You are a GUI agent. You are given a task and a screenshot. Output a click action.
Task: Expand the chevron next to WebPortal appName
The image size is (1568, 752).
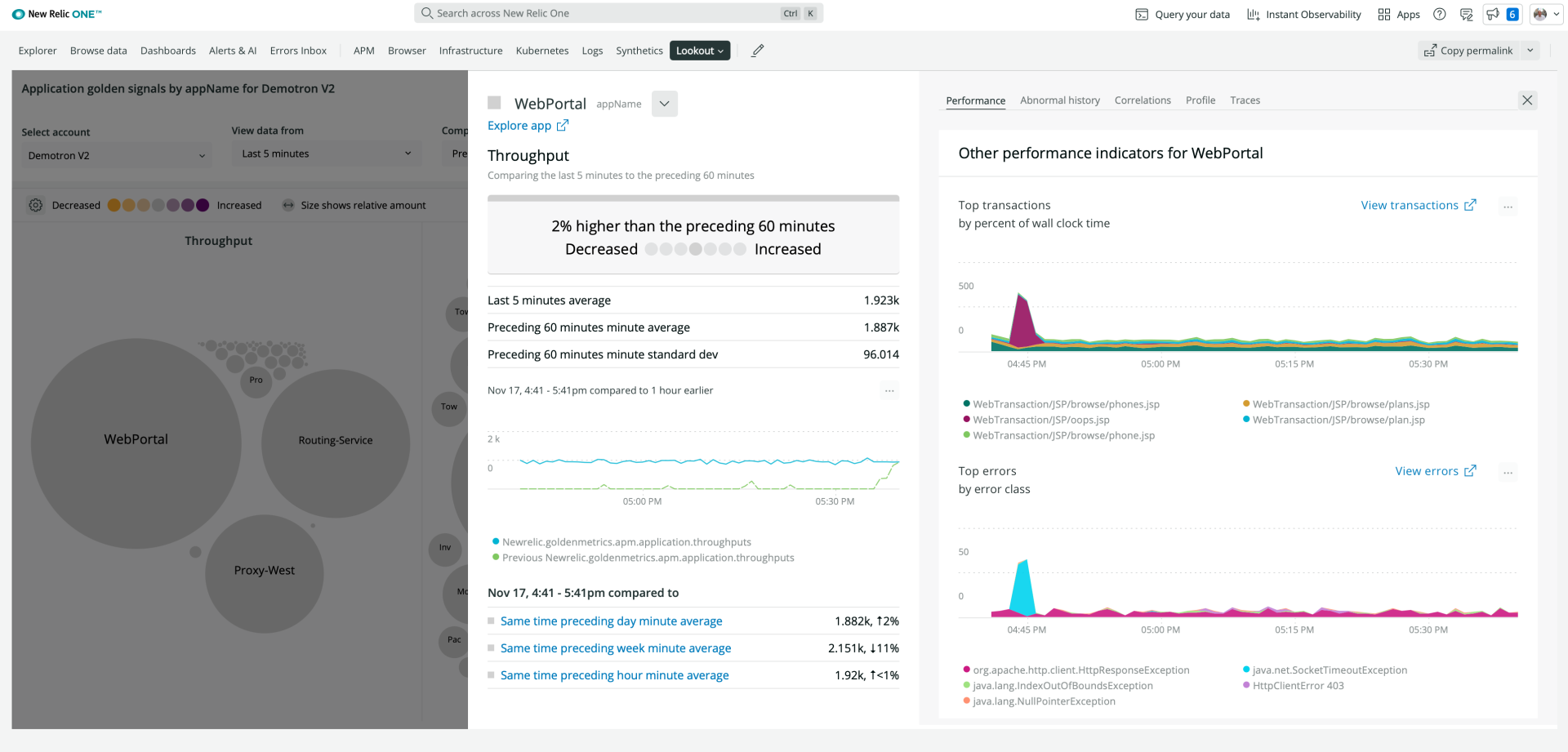(664, 104)
